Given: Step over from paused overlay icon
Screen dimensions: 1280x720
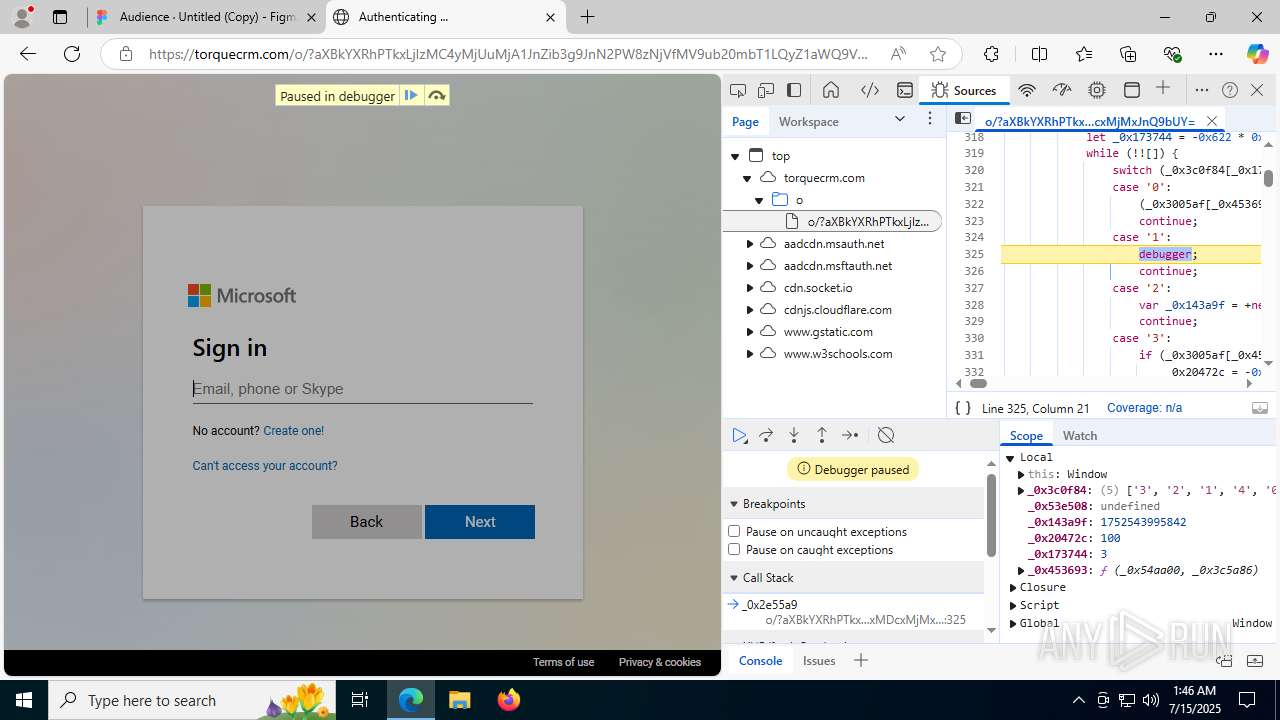Looking at the screenshot, I should (x=436, y=96).
